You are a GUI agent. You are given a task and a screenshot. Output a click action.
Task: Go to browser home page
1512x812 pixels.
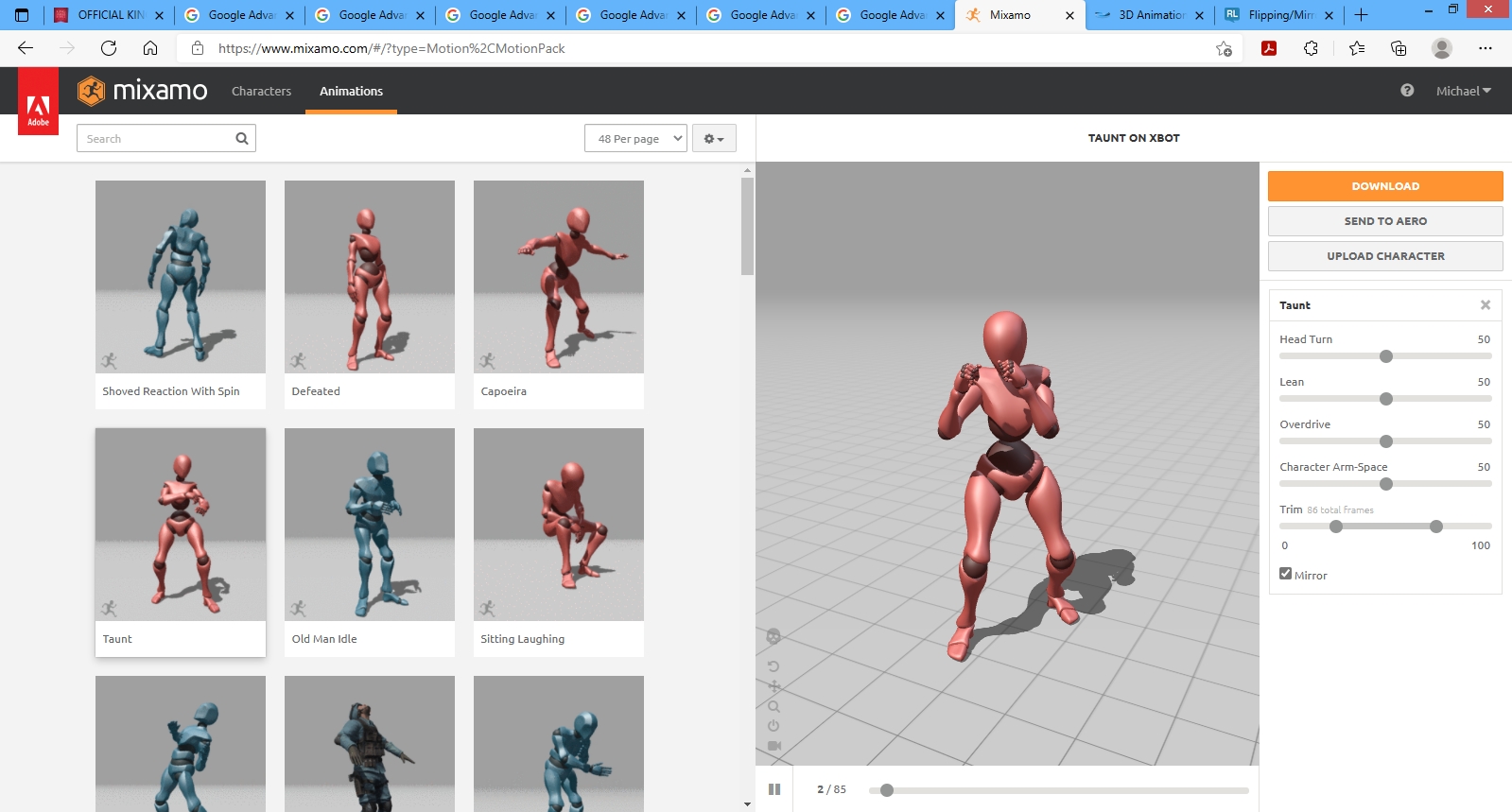pos(150,48)
